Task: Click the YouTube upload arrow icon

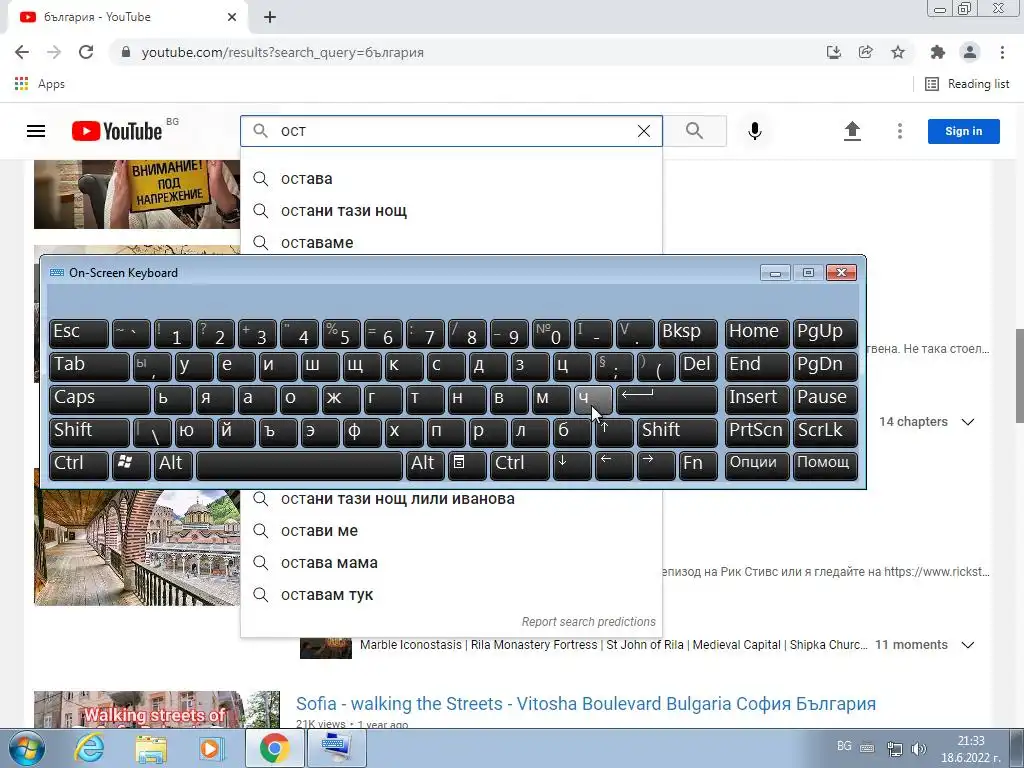Action: tap(852, 131)
